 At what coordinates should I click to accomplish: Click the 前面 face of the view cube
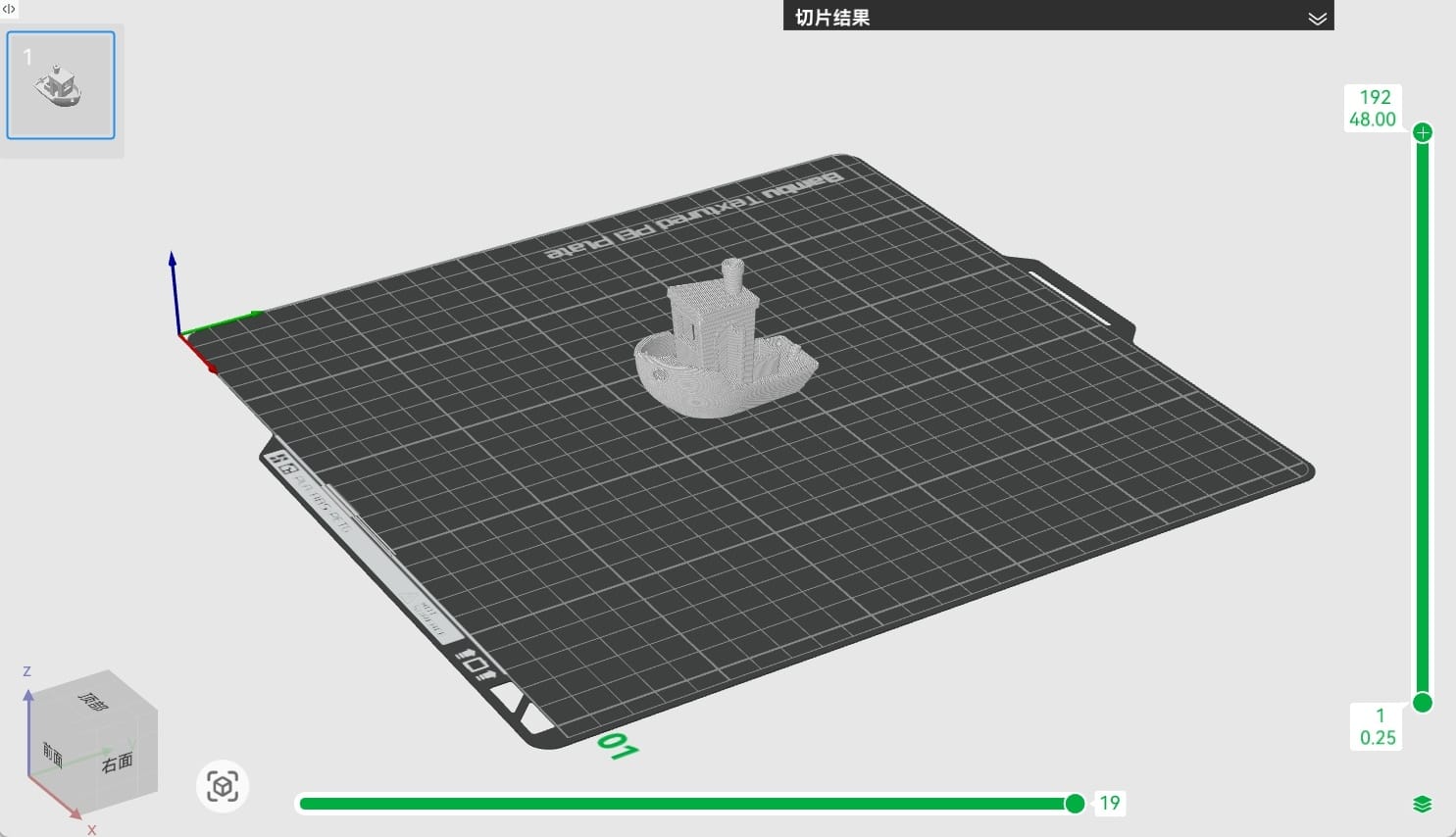tap(53, 756)
